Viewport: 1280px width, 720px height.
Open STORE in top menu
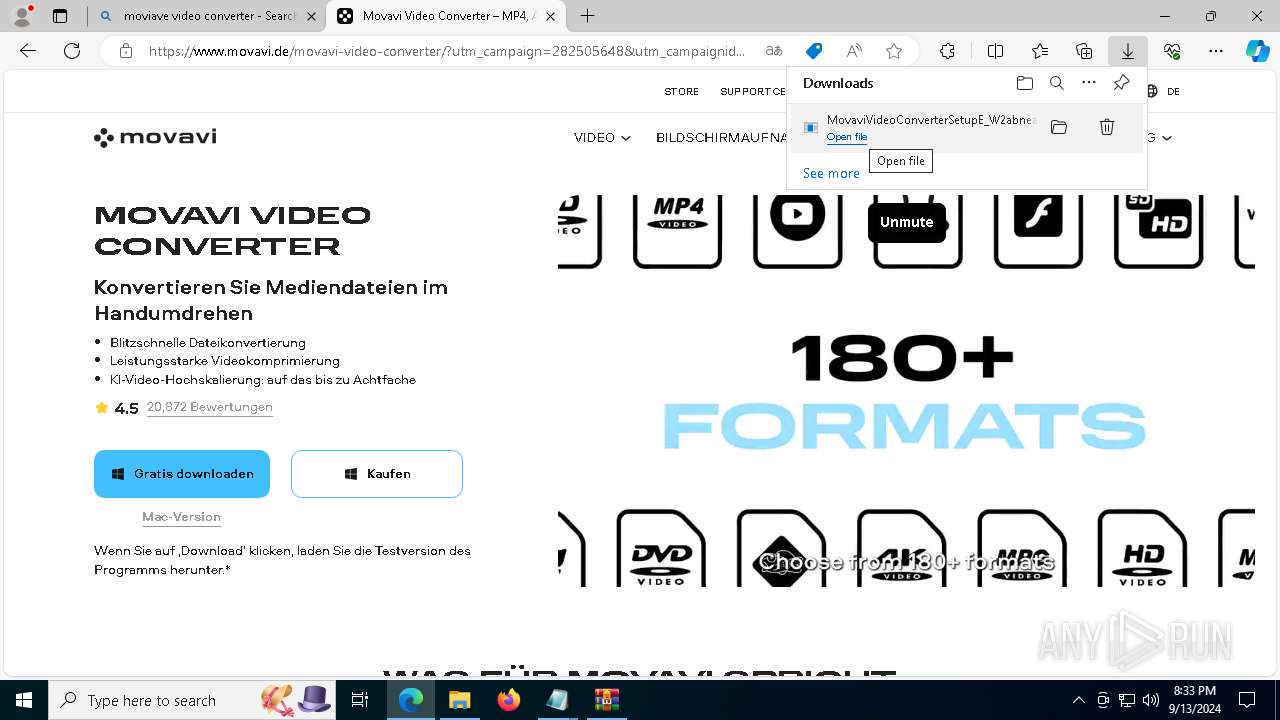[682, 91]
